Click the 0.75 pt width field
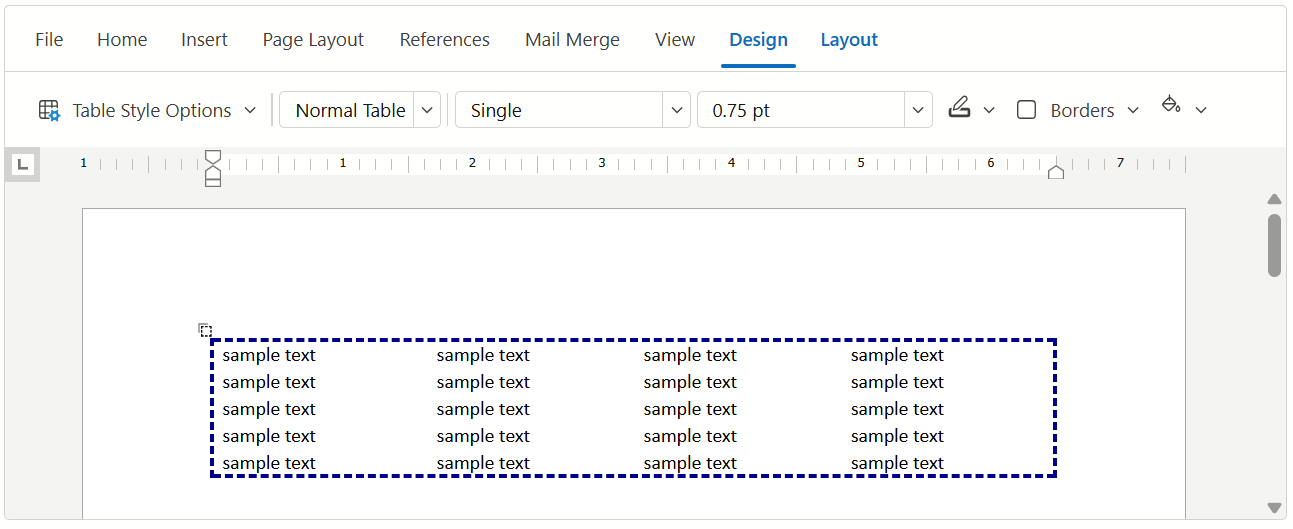1293x529 pixels. [801, 110]
